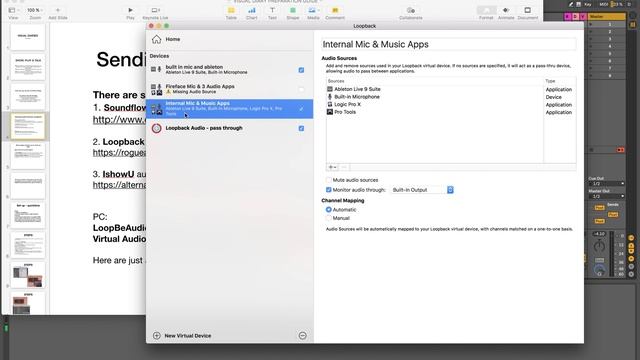Select Manual channel mapping
640x360 pixels.
click(329, 218)
